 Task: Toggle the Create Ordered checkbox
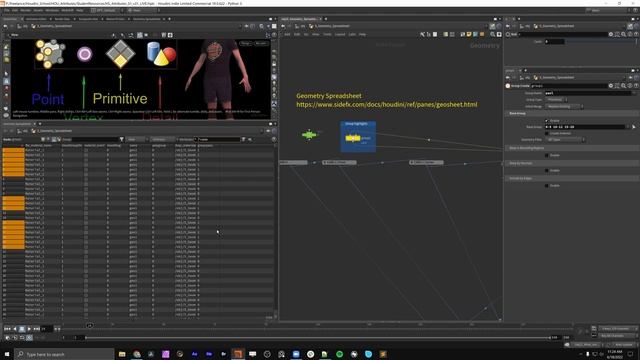click(547, 133)
